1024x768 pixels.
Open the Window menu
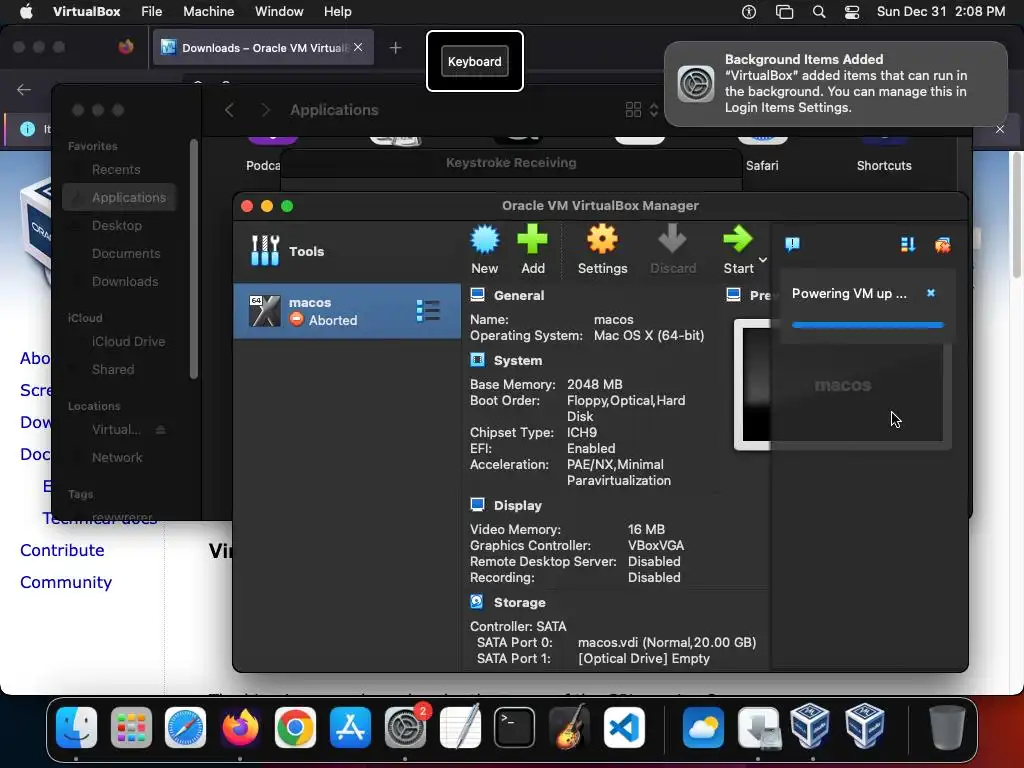[x=279, y=12]
